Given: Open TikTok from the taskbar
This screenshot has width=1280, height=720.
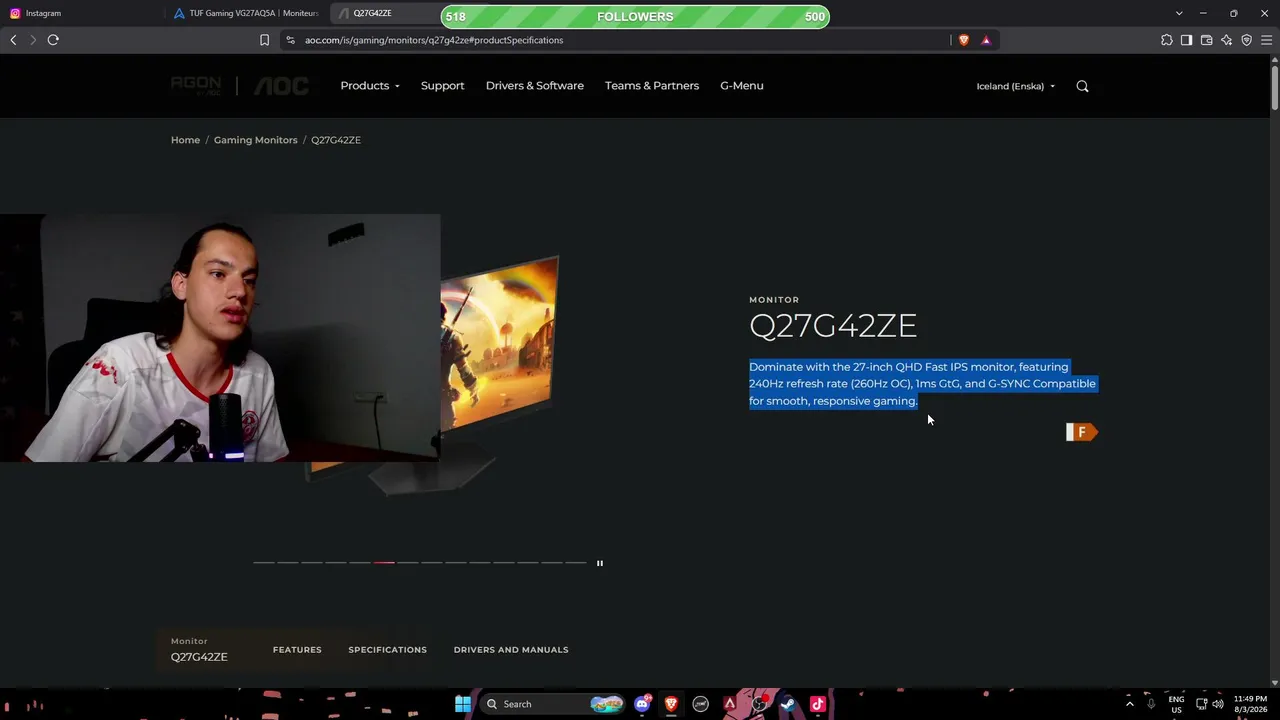Looking at the screenshot, I should [x=817, y=704].
